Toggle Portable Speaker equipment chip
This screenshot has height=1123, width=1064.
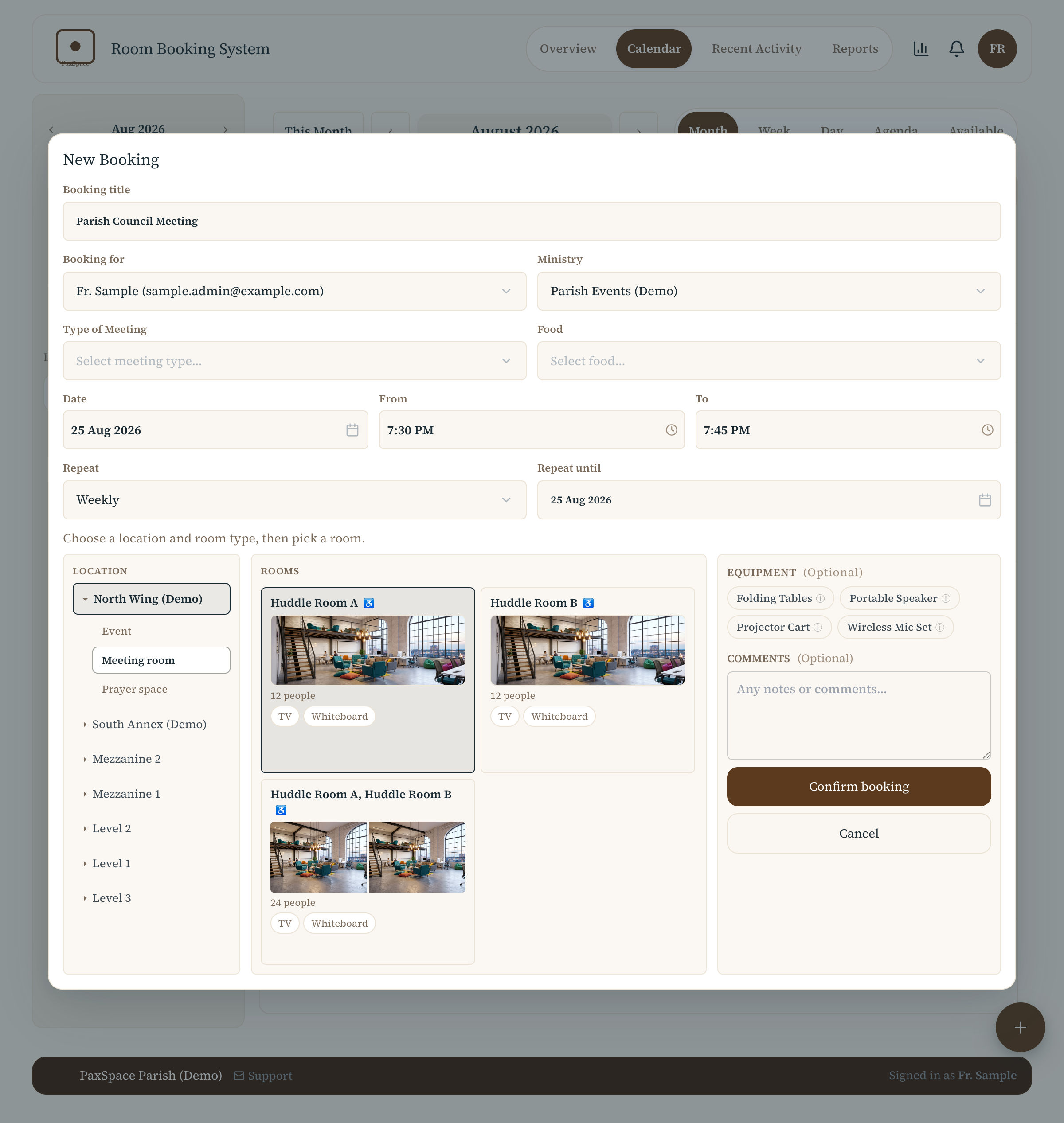pyautogui.click(x=899, y=598)
